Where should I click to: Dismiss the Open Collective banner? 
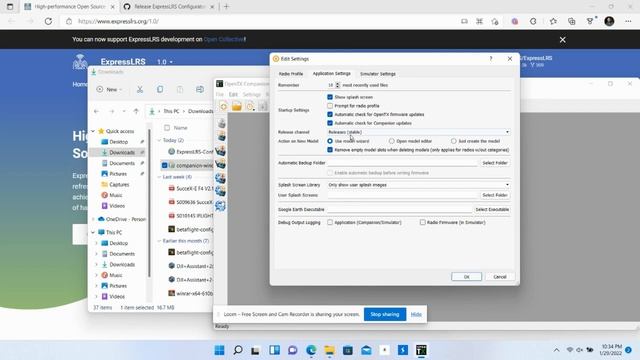click(x=562, y=40)
